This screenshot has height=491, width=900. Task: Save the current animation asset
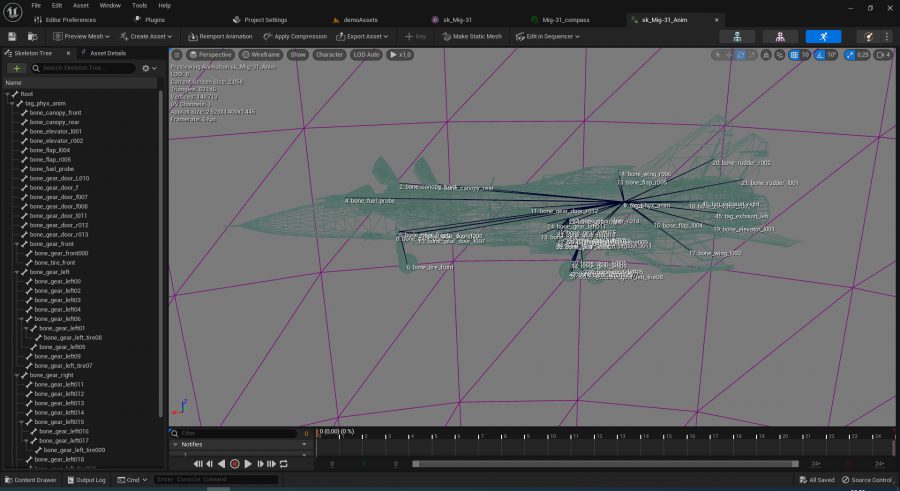tap(12, 36)
